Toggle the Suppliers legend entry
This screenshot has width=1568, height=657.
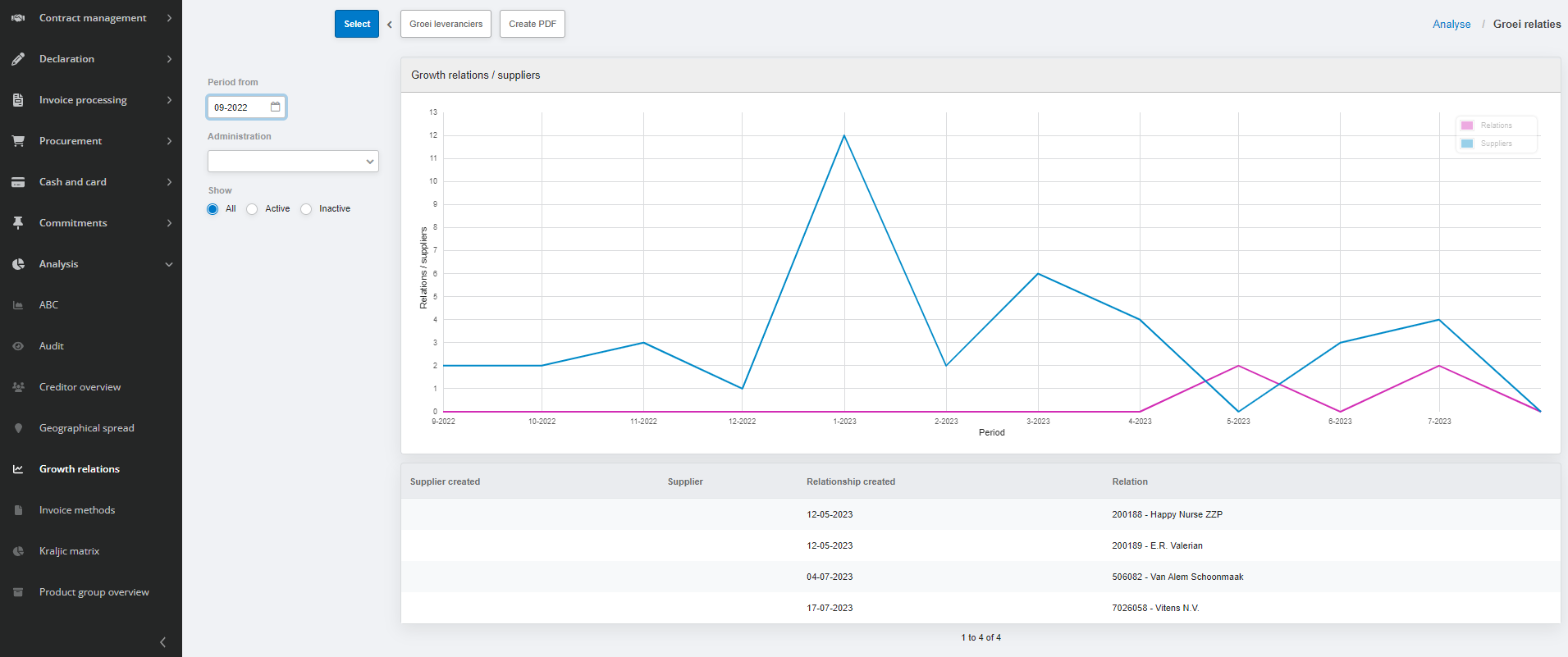click(x=1497, y=144)
